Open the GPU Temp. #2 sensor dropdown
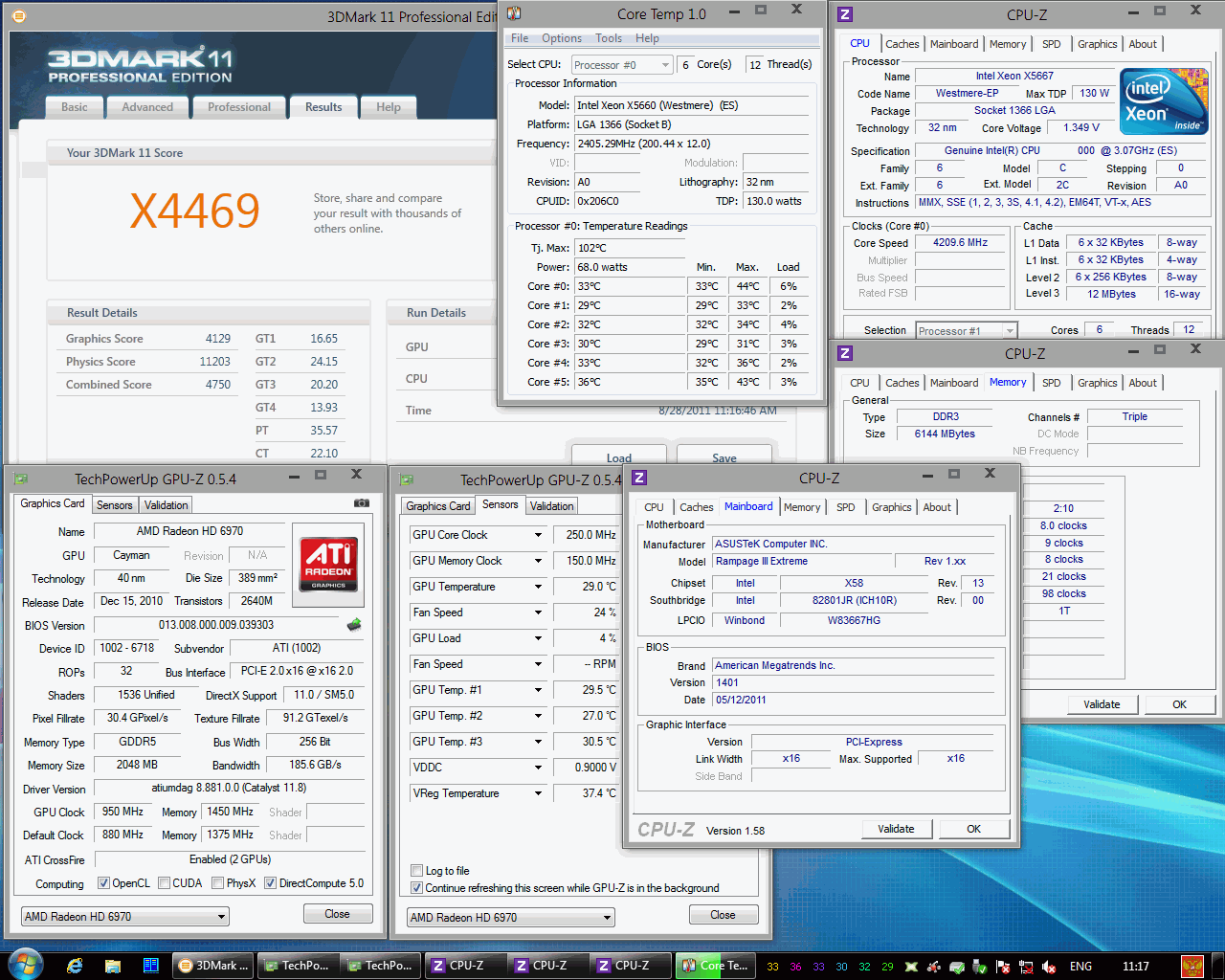Screen dimensions: 1225x980 pyautogui.click(x=539, y=716)
